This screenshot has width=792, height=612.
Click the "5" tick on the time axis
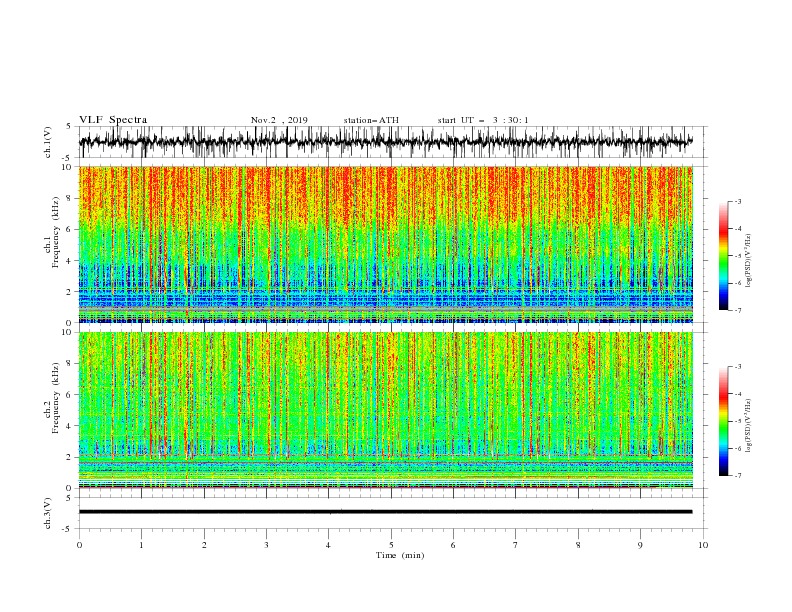(391, 545)
